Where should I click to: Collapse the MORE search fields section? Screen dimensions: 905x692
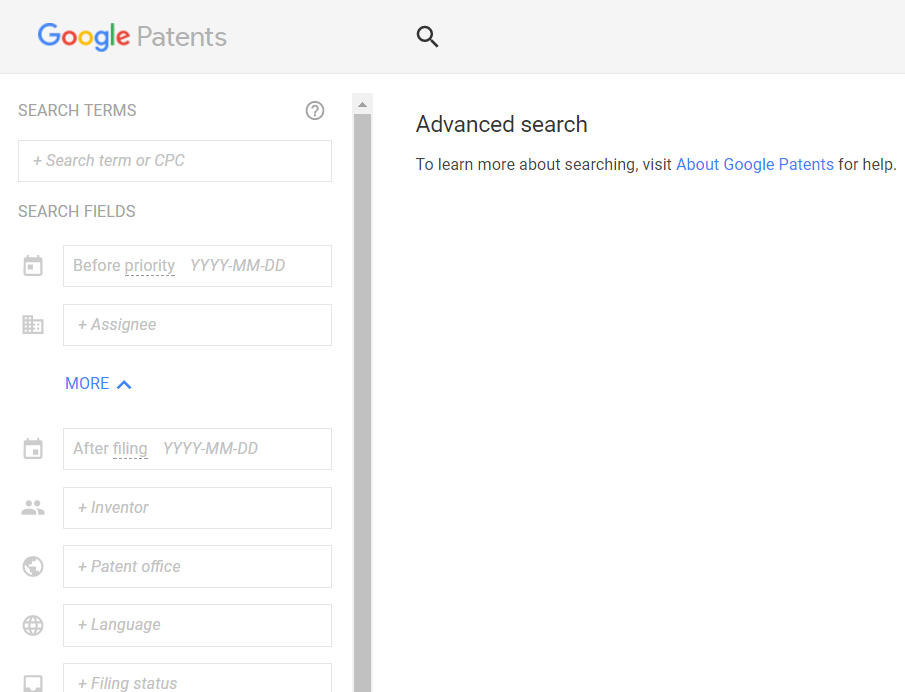[x=99, y=384]
